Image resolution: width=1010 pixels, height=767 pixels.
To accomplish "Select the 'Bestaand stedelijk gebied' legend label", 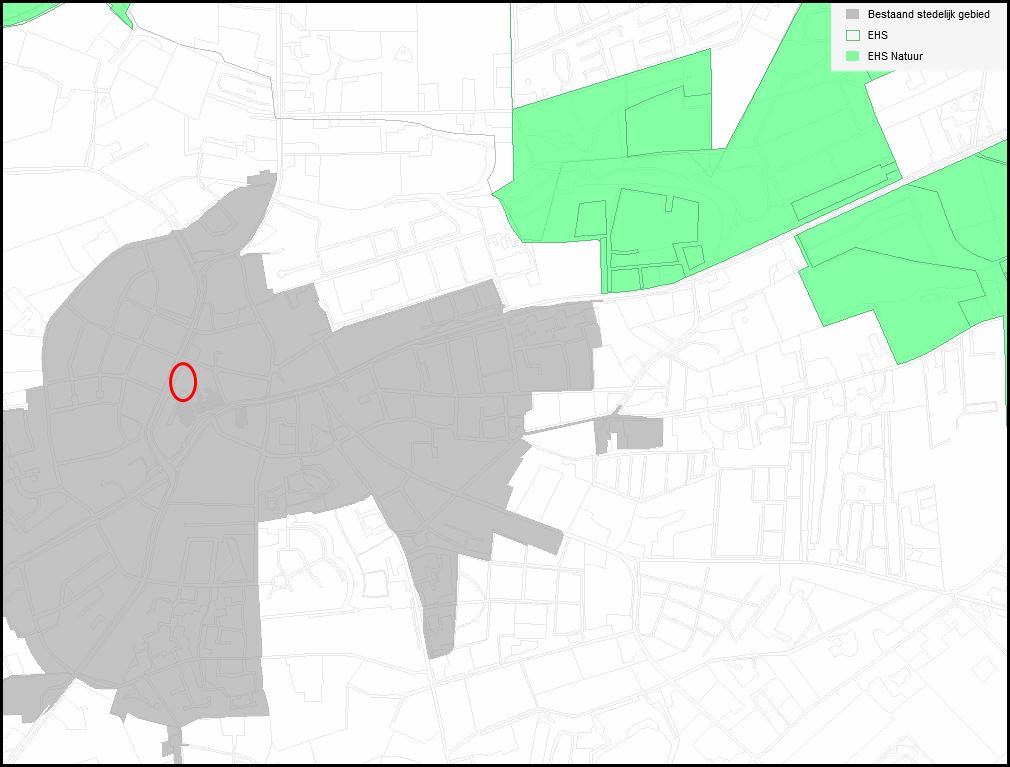I will point(928,14).
